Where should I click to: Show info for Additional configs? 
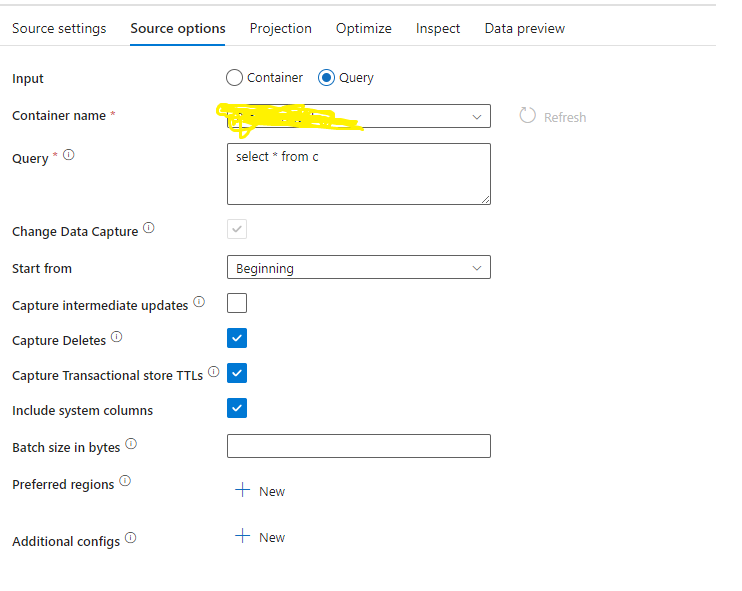(x=131, y=538)
